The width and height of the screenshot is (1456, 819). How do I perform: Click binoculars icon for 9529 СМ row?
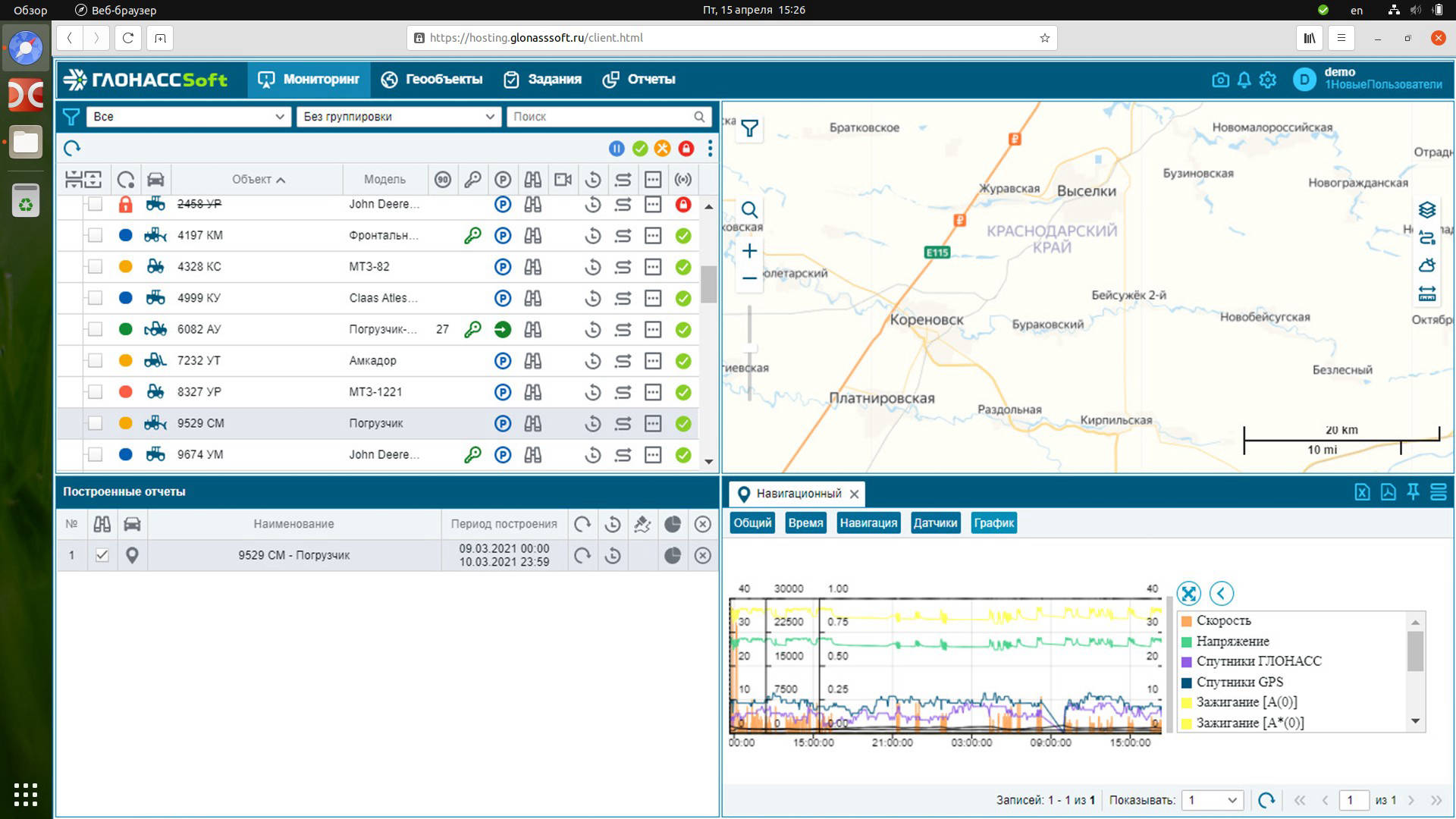pyautogui.click(x=533, y=423)
